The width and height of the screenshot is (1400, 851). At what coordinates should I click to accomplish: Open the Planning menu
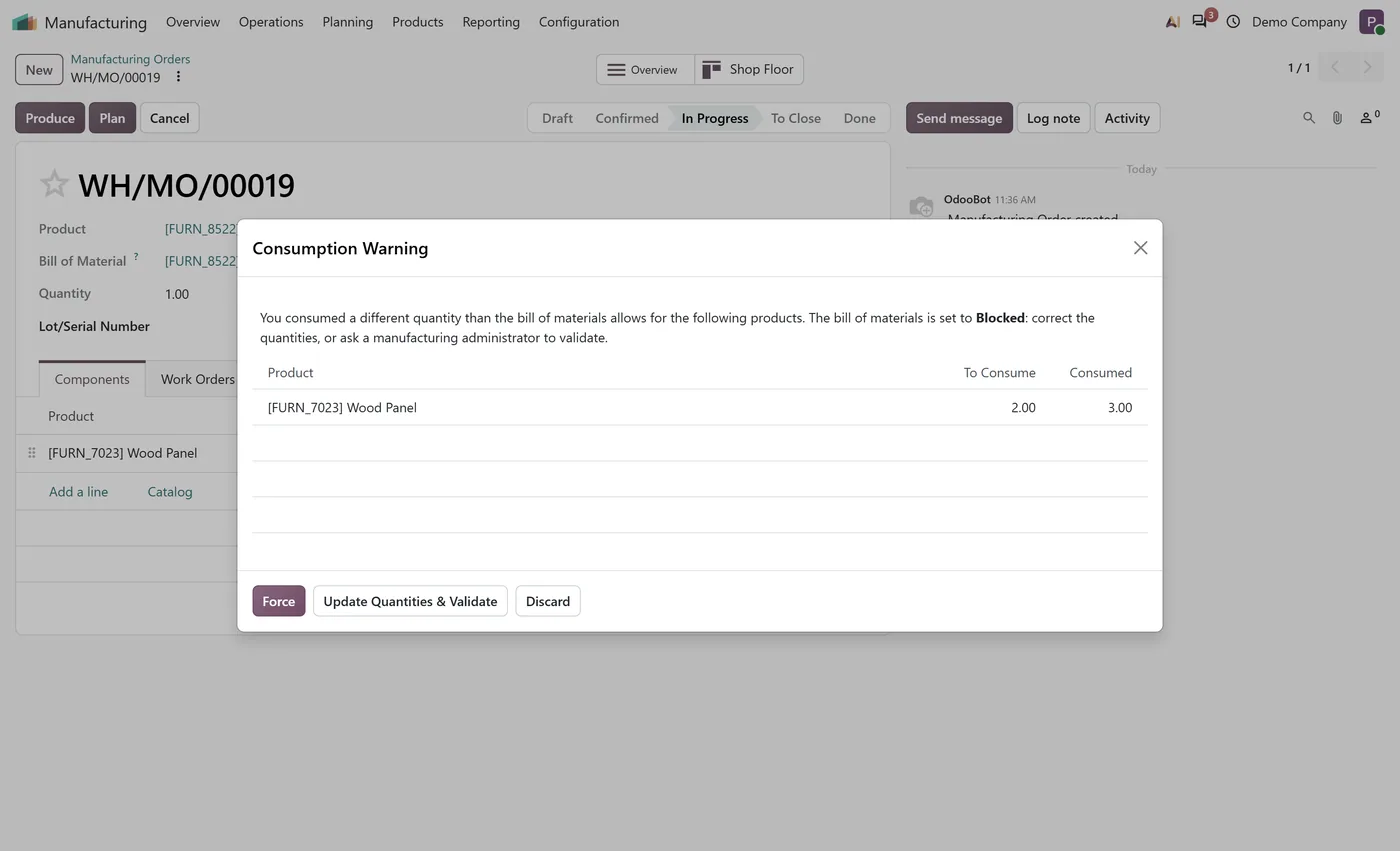click(x=348, y=22)
